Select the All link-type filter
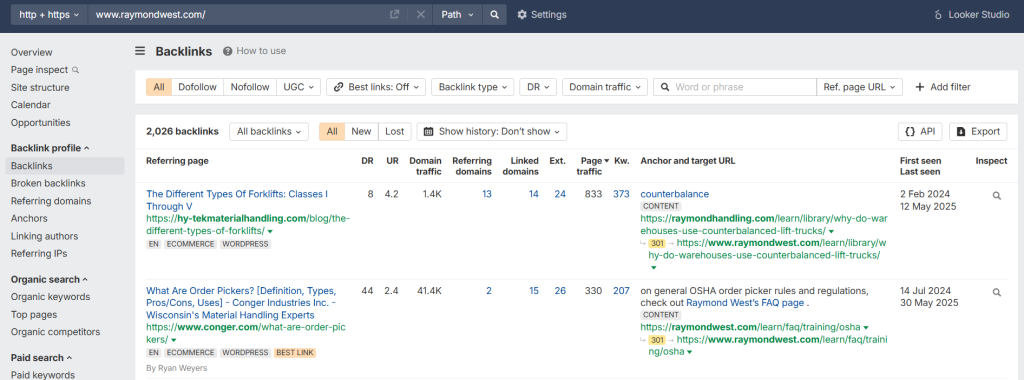The image size is (1024, 380). [x=159, y=87]
